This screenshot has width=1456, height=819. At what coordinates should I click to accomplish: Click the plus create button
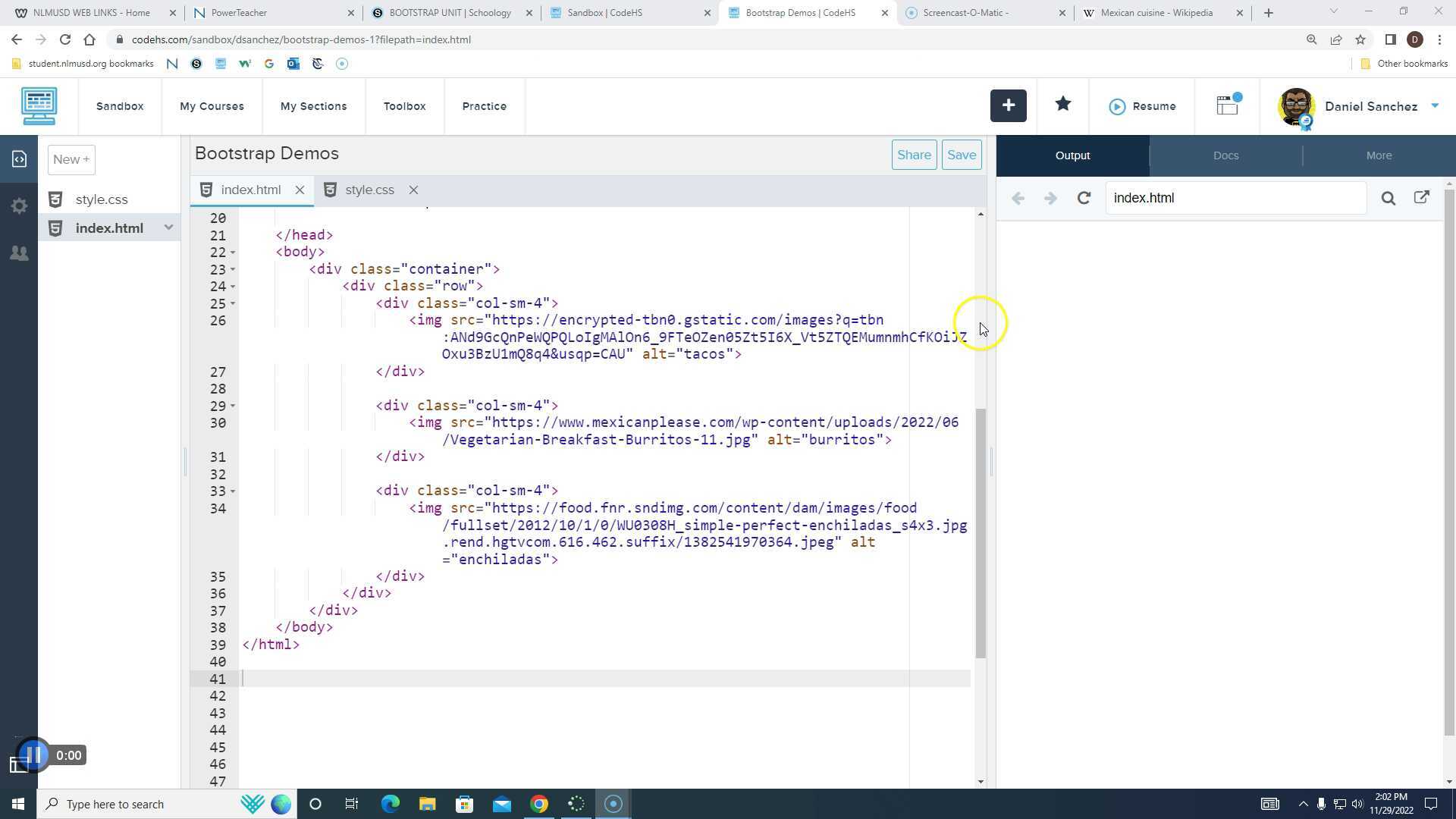coord(1008,106)
